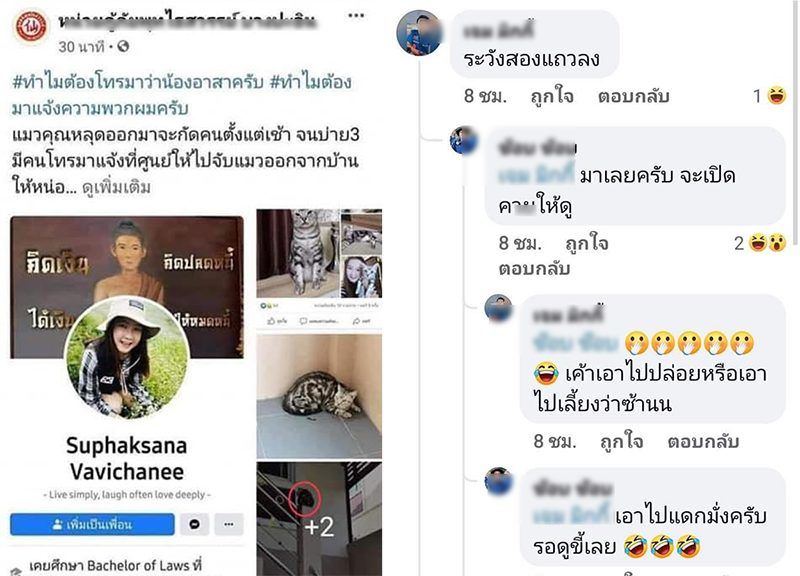Screen dimensions: 800x576
Task: Open photo of cat curled in corner
Action: [x=319, y=396]
